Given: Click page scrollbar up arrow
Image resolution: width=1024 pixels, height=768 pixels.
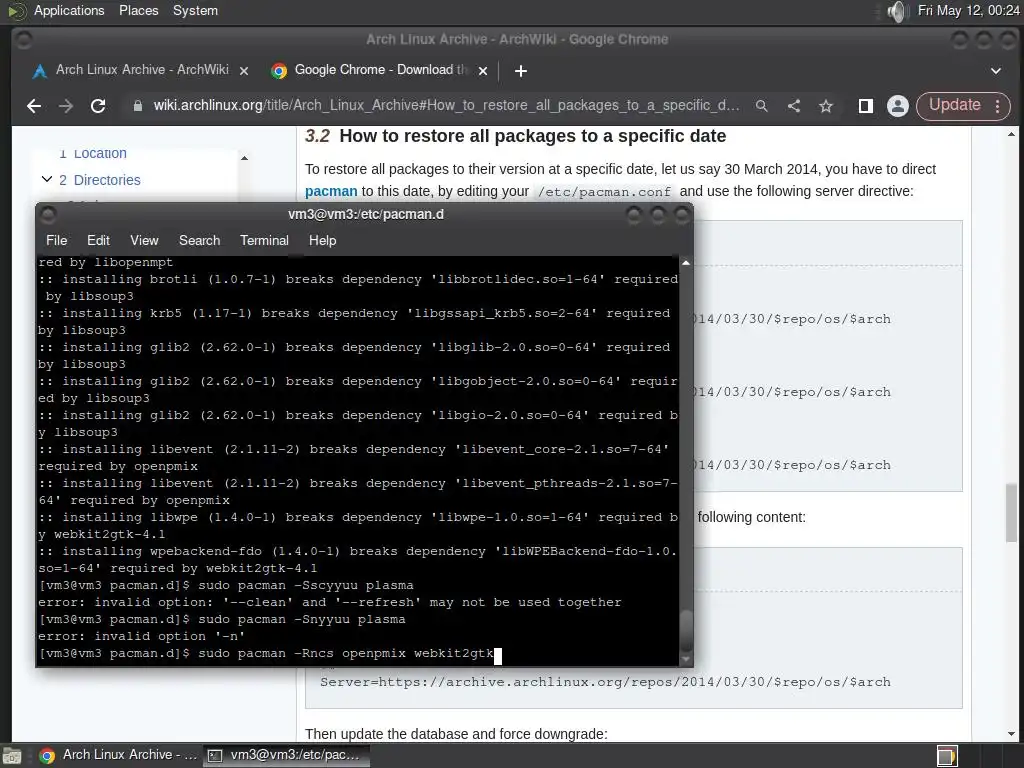Looking at the screenshot, I should (x=1011, y=135).
